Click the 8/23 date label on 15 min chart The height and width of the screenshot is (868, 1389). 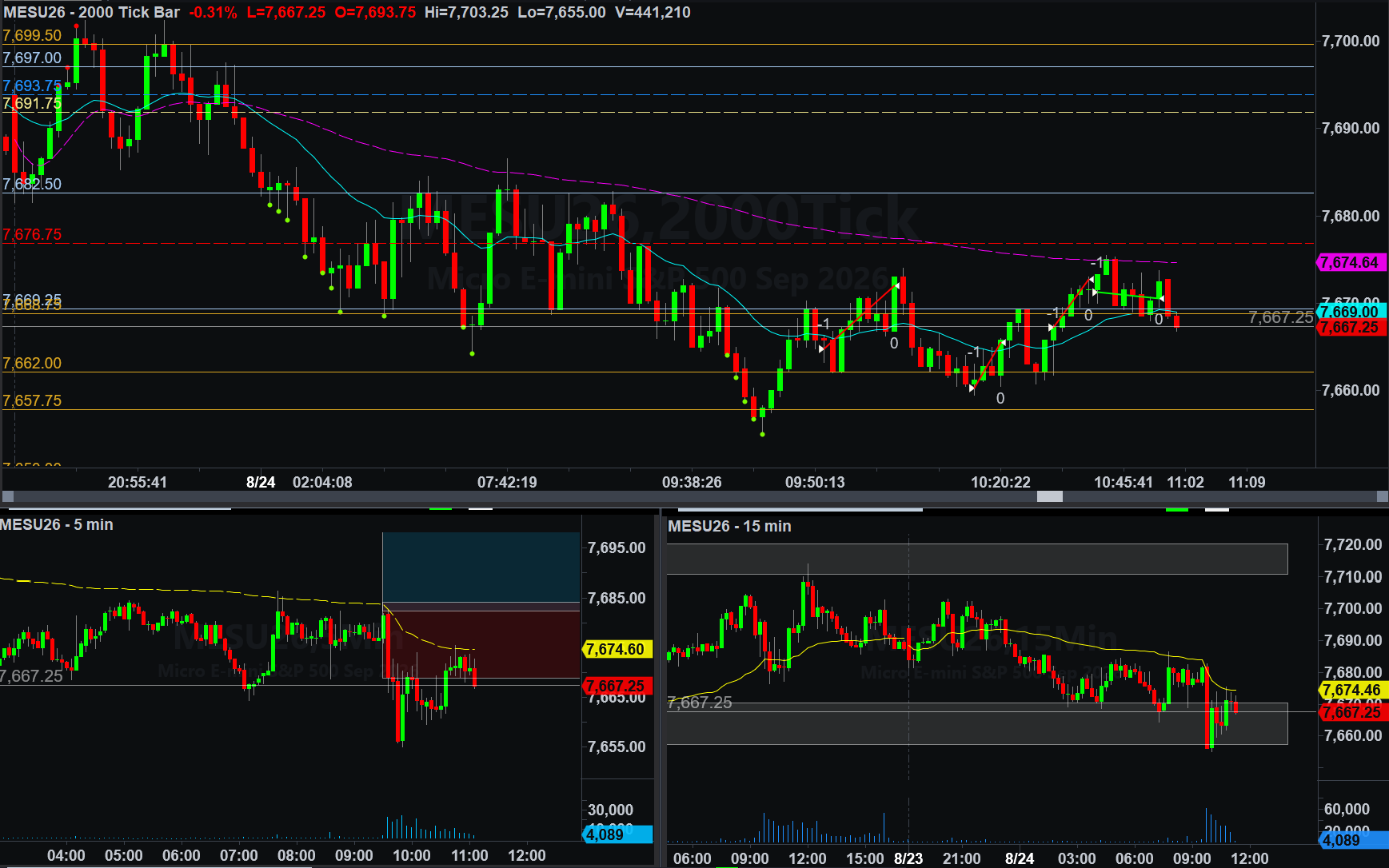908,858
